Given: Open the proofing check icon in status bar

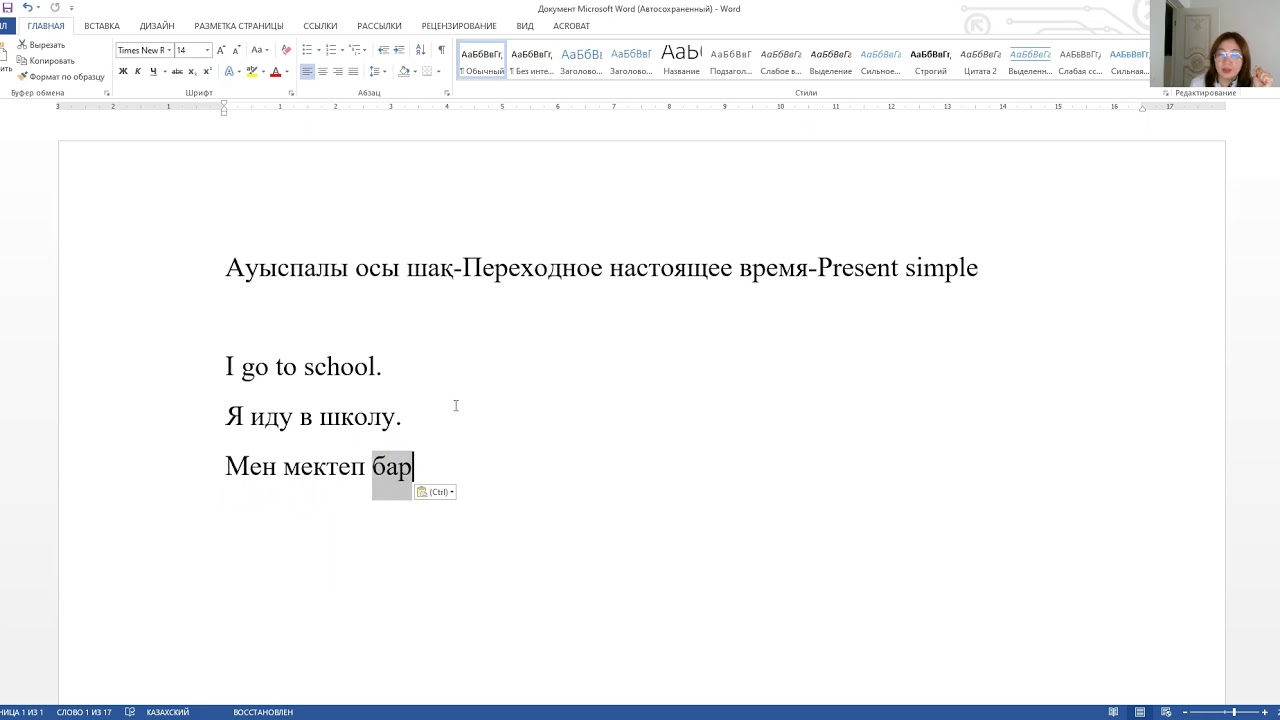Looking at the screenshot, I should 130,712.
